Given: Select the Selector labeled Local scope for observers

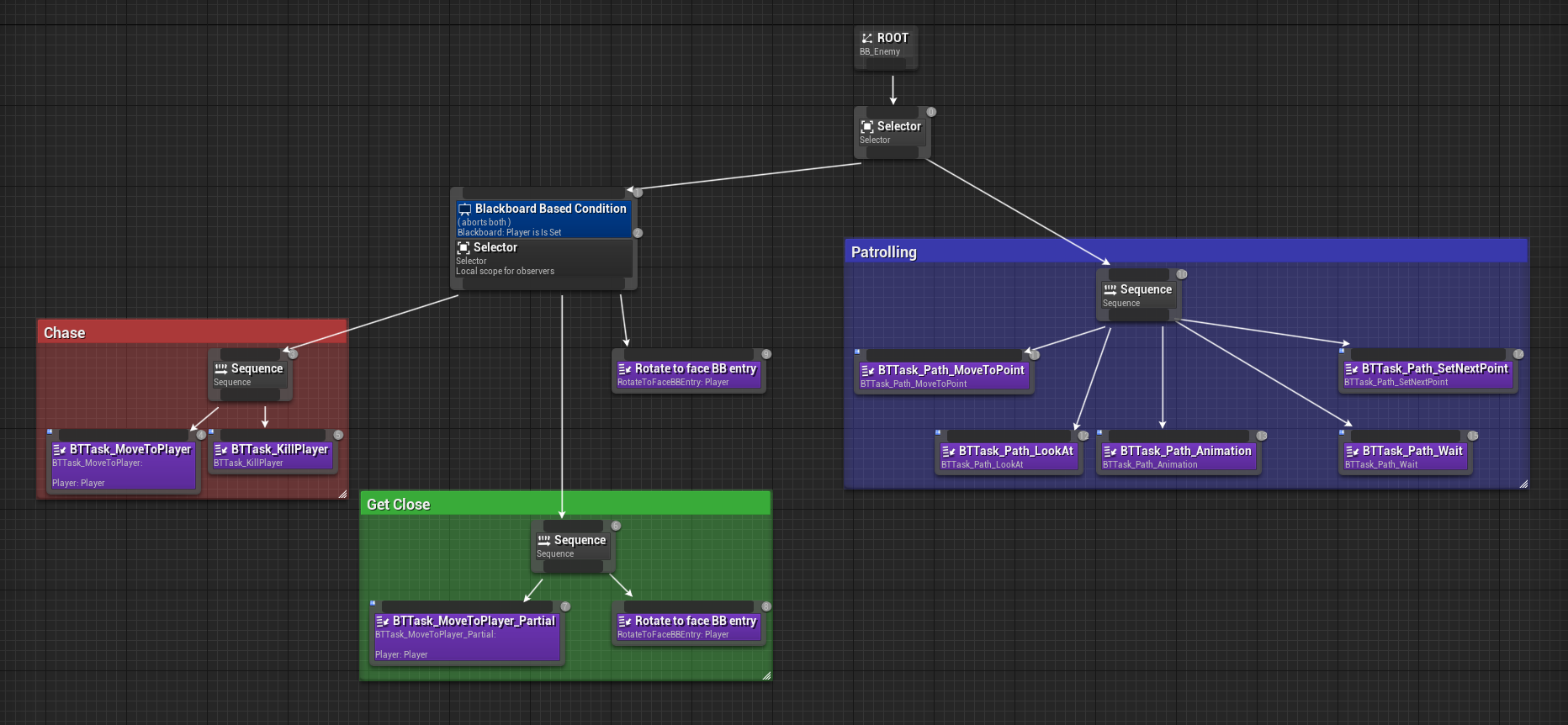Looking at the screenshot, I should tap(543, 259).
